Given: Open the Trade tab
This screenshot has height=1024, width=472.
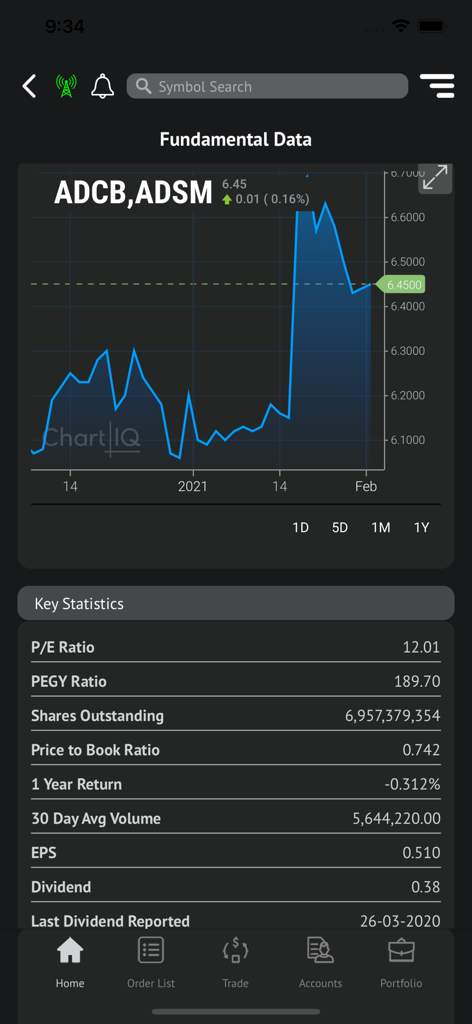Looking at the screenshot, I should coord(236,963).
